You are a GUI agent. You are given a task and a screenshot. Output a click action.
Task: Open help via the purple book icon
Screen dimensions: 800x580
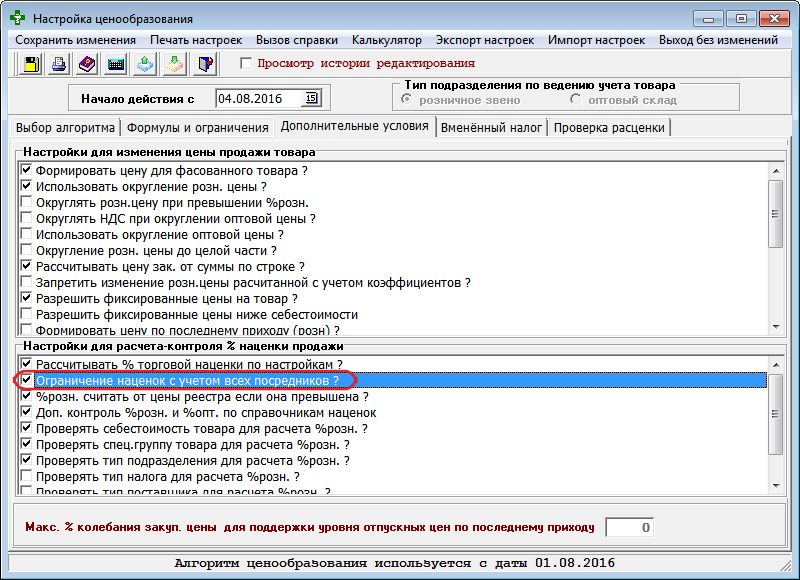tap(88, 65)
